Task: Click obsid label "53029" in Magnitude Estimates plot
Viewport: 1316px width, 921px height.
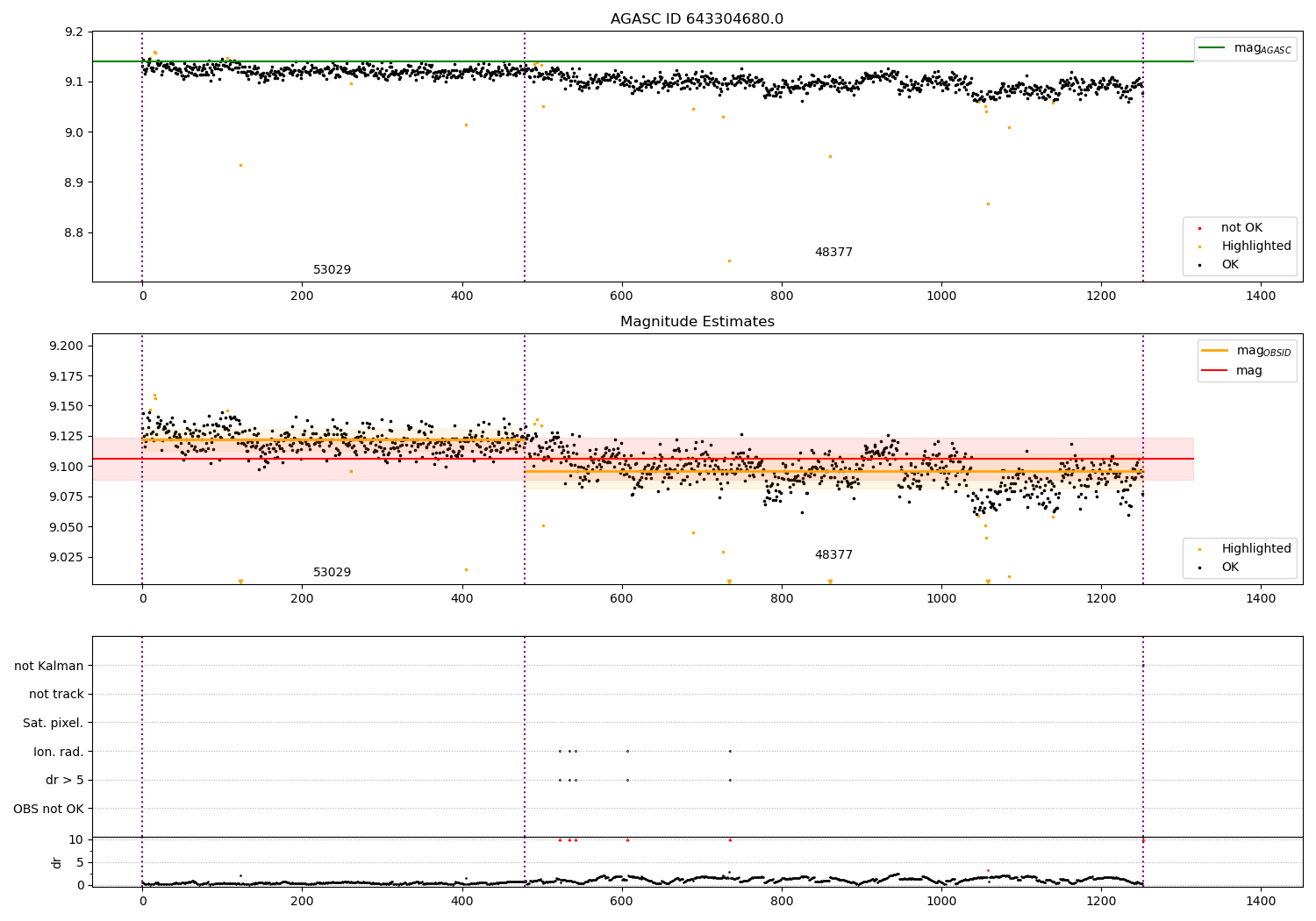Action: click(332, 573)
